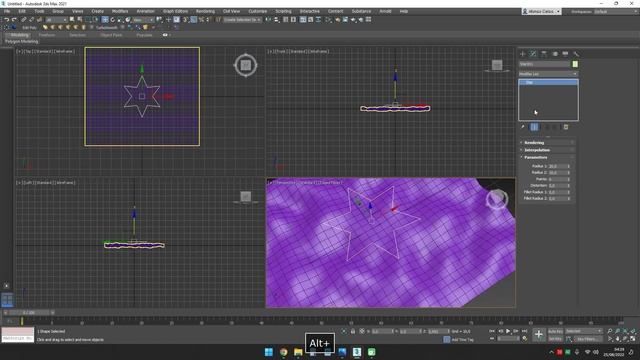Image resolution: width=640 pixels, height=360 pixels.
Task: Open the Modifiers menu
Action: (120, 11)
